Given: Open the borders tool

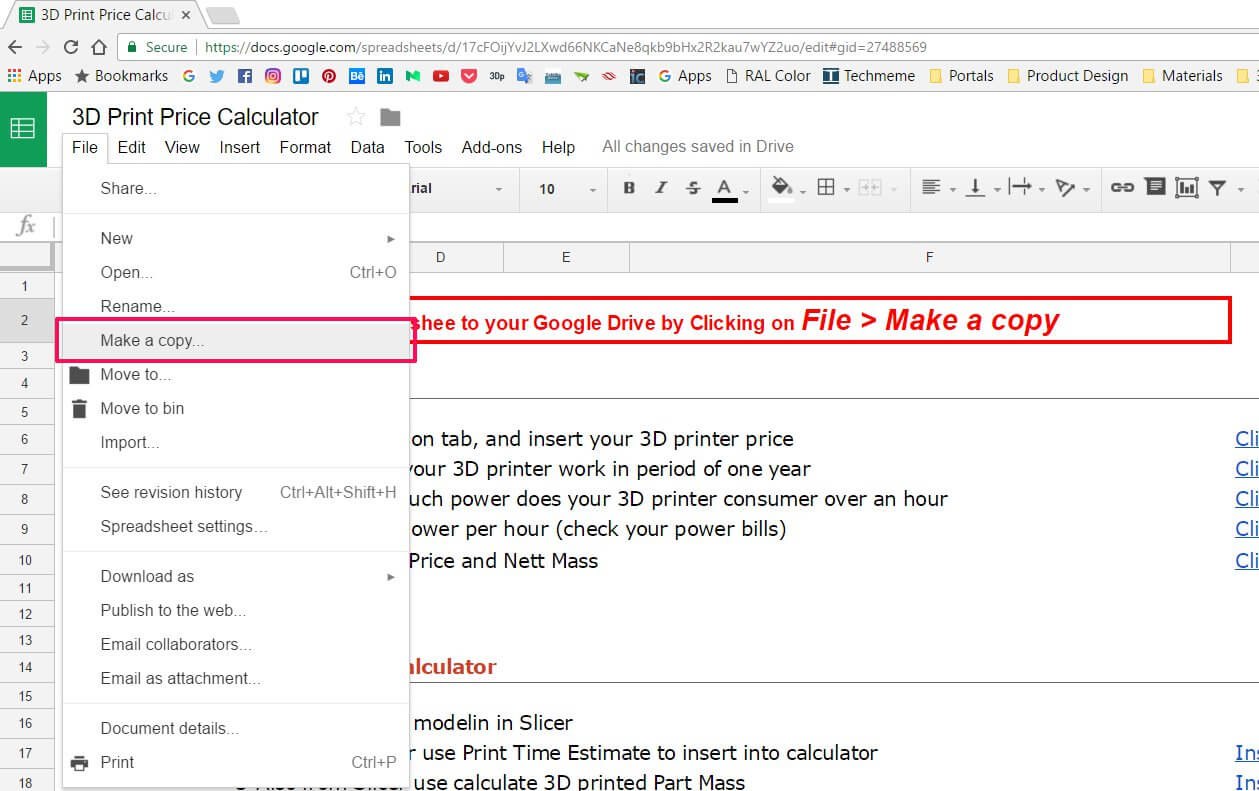Looking at the screenshot, I should tap(826, 188).
